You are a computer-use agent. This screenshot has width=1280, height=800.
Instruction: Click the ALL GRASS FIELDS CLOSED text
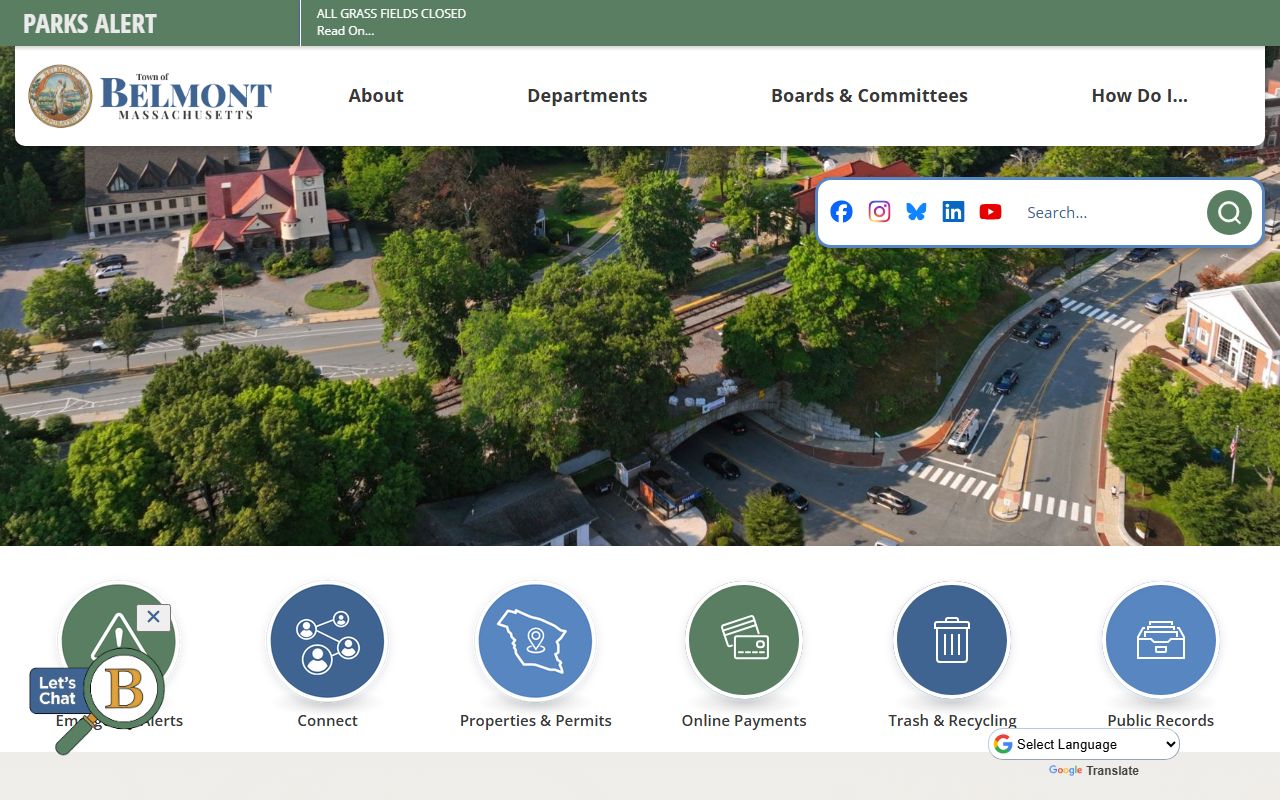[391, 14]
